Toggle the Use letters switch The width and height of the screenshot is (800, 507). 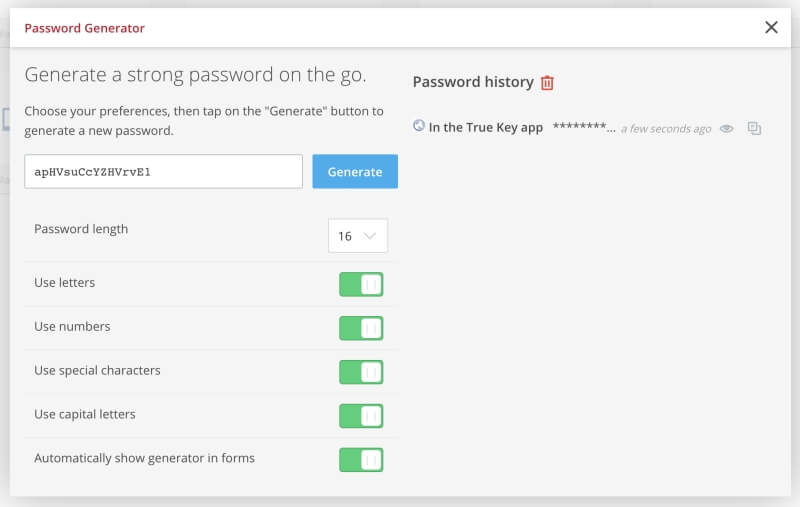point(361,284)
